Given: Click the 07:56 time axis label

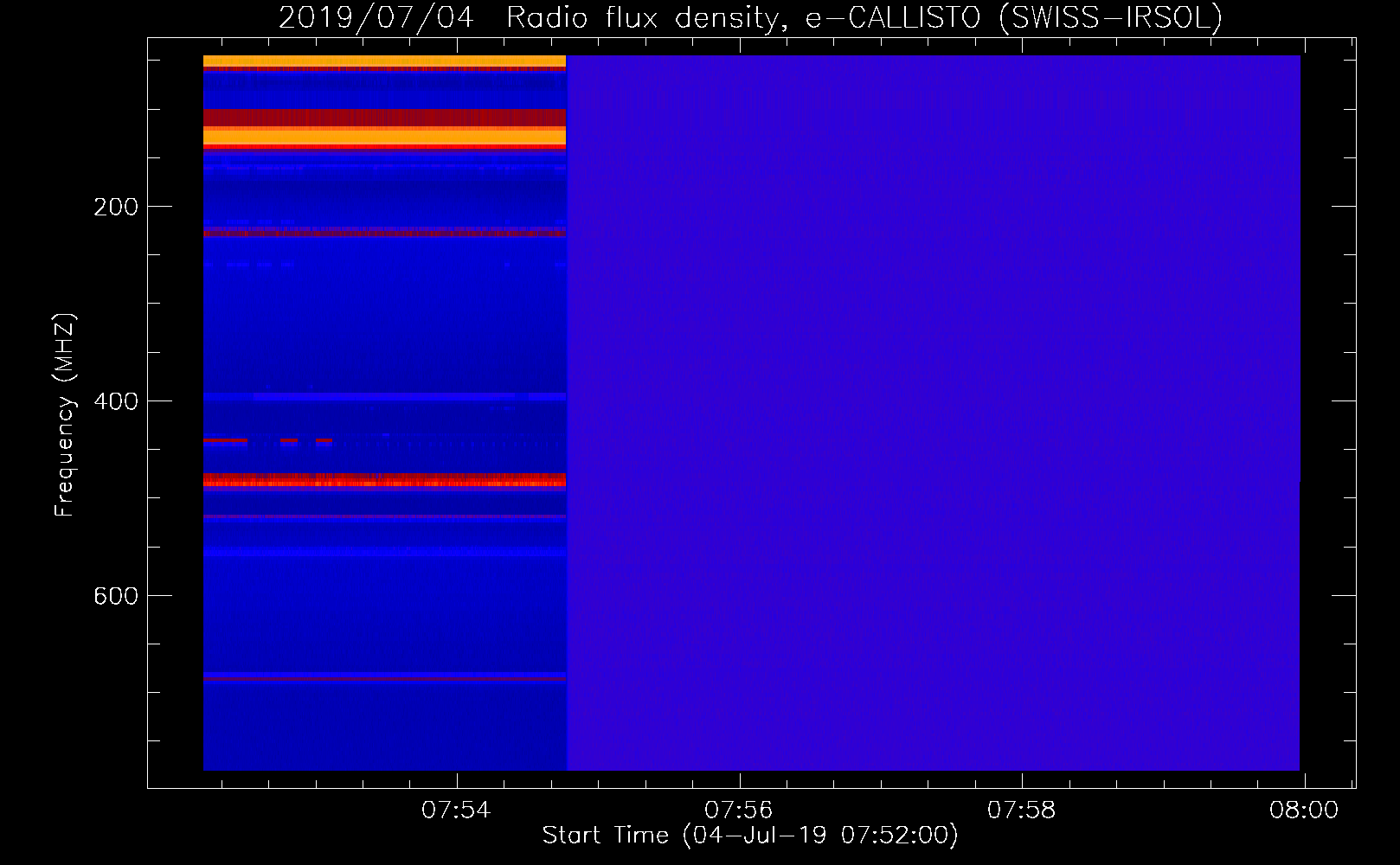Looking at the screenshot, I should (x=738, y=811).
